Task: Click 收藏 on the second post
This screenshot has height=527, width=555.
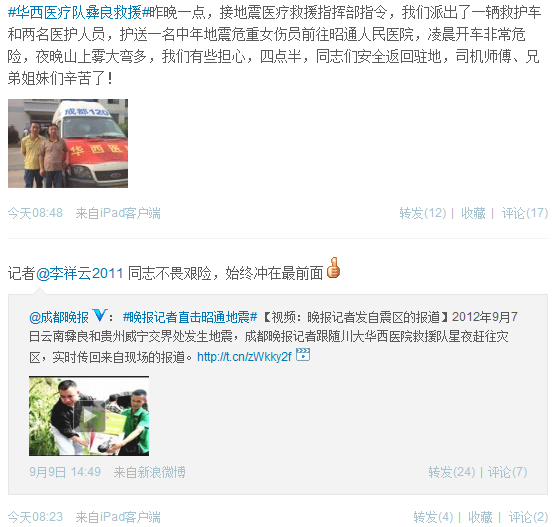Action: (x=480, y=517)
